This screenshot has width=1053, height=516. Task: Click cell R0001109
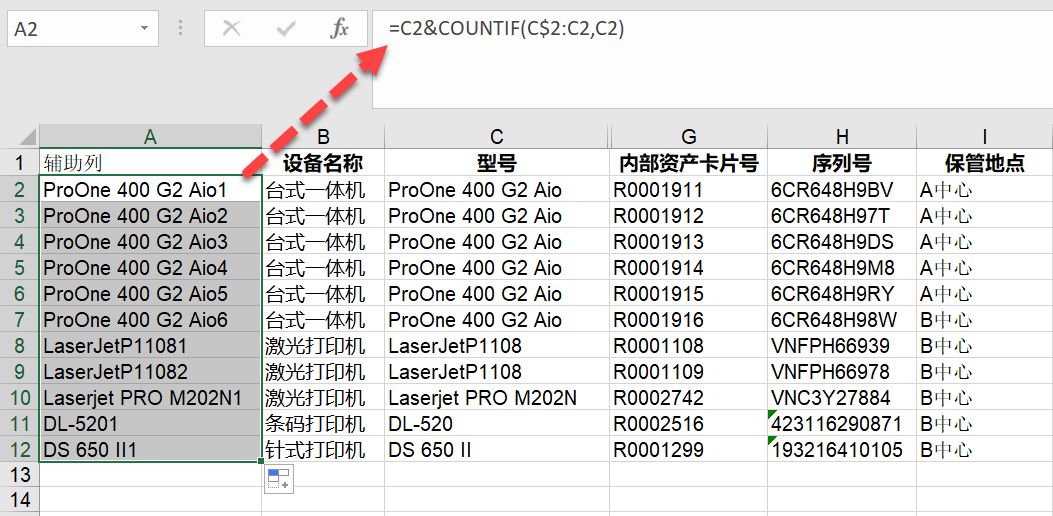(689, 372)
